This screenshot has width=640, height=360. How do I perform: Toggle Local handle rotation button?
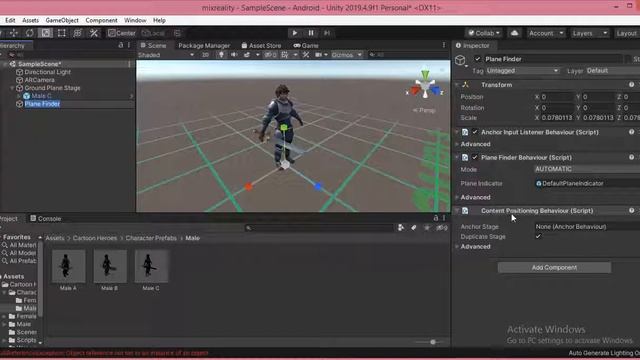(x=153, y=33)
